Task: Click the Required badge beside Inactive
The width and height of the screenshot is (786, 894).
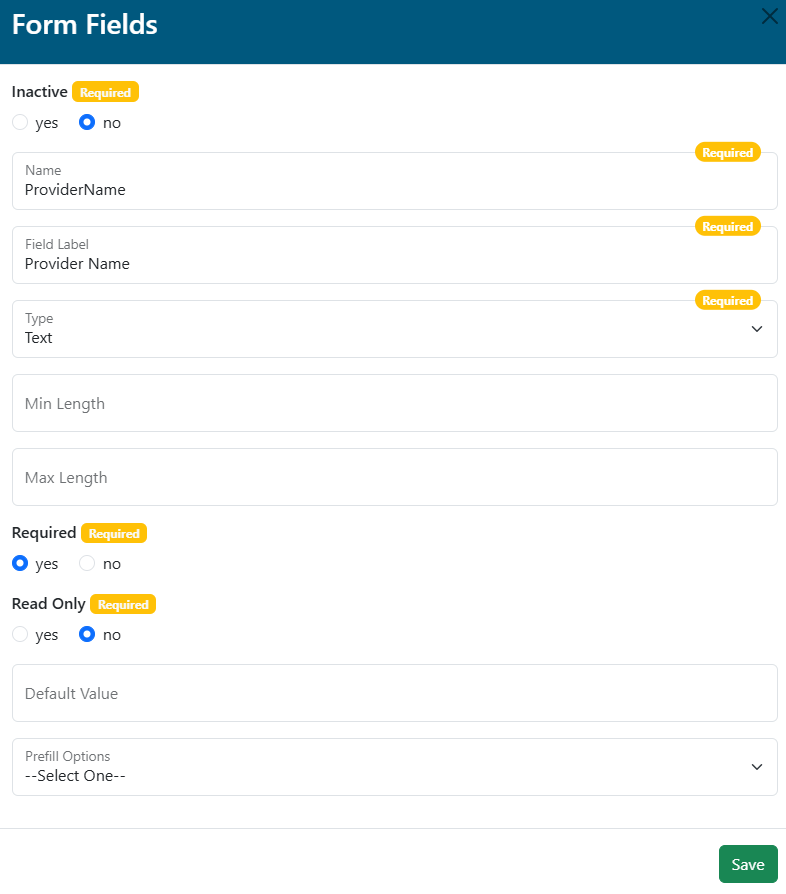Action: point(105,92)
